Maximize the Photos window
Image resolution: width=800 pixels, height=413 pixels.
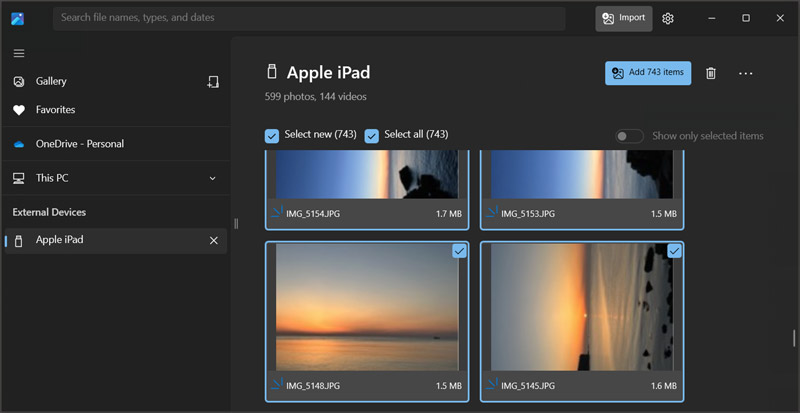point(746,18)
